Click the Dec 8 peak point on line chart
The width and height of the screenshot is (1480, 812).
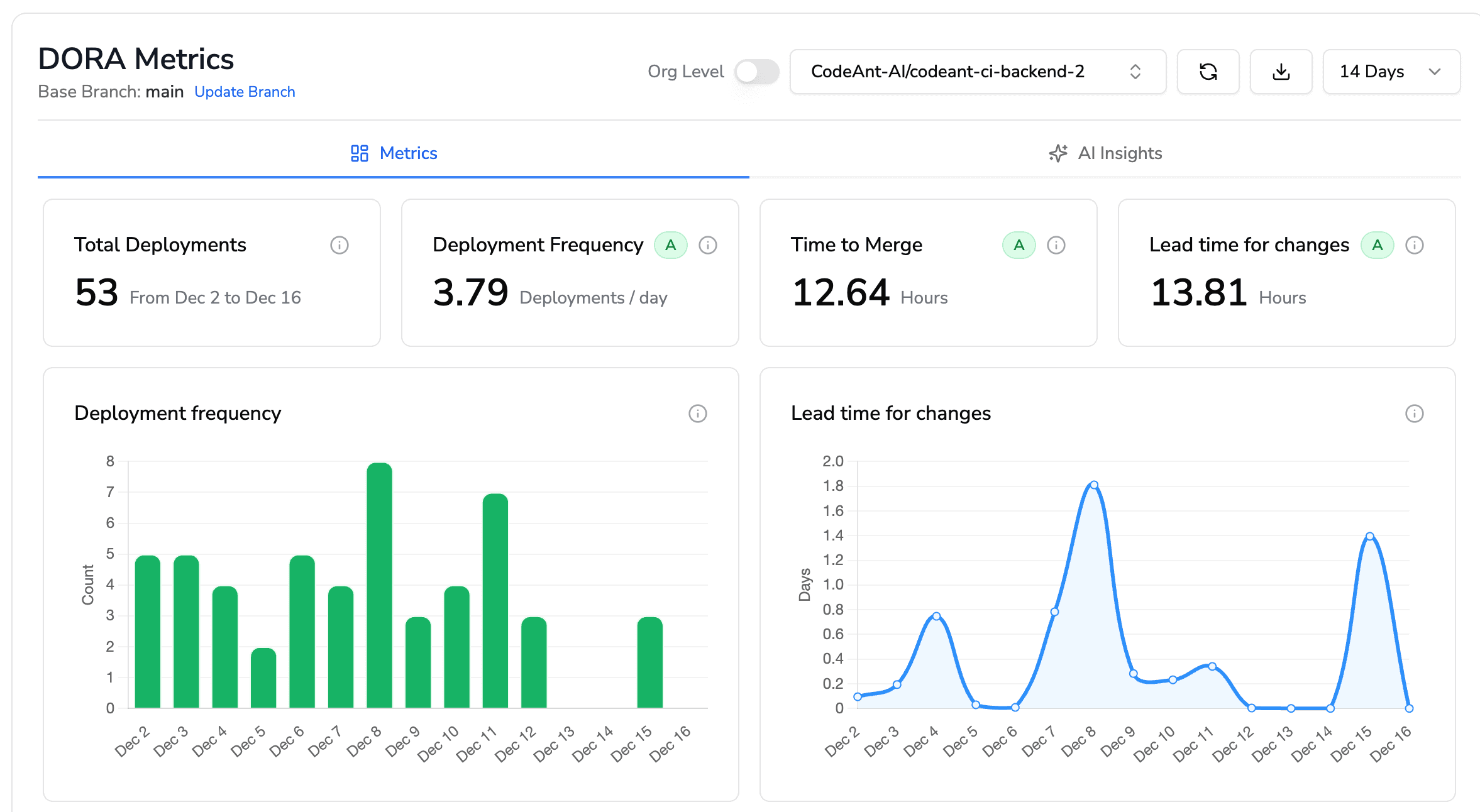pyautogui.click(x=1094, y=485)
